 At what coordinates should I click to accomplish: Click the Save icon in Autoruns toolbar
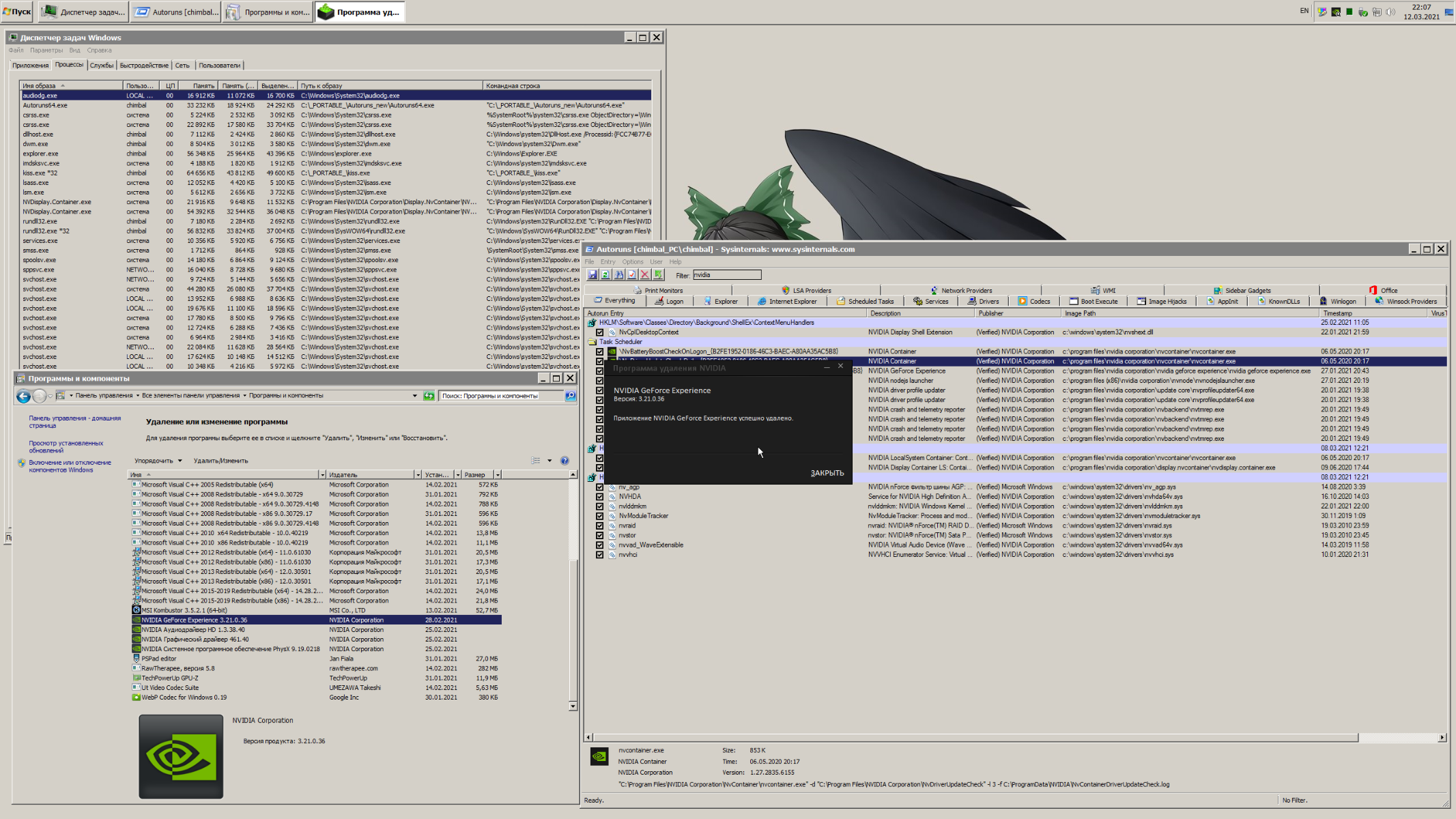click(x=593, y=274)
